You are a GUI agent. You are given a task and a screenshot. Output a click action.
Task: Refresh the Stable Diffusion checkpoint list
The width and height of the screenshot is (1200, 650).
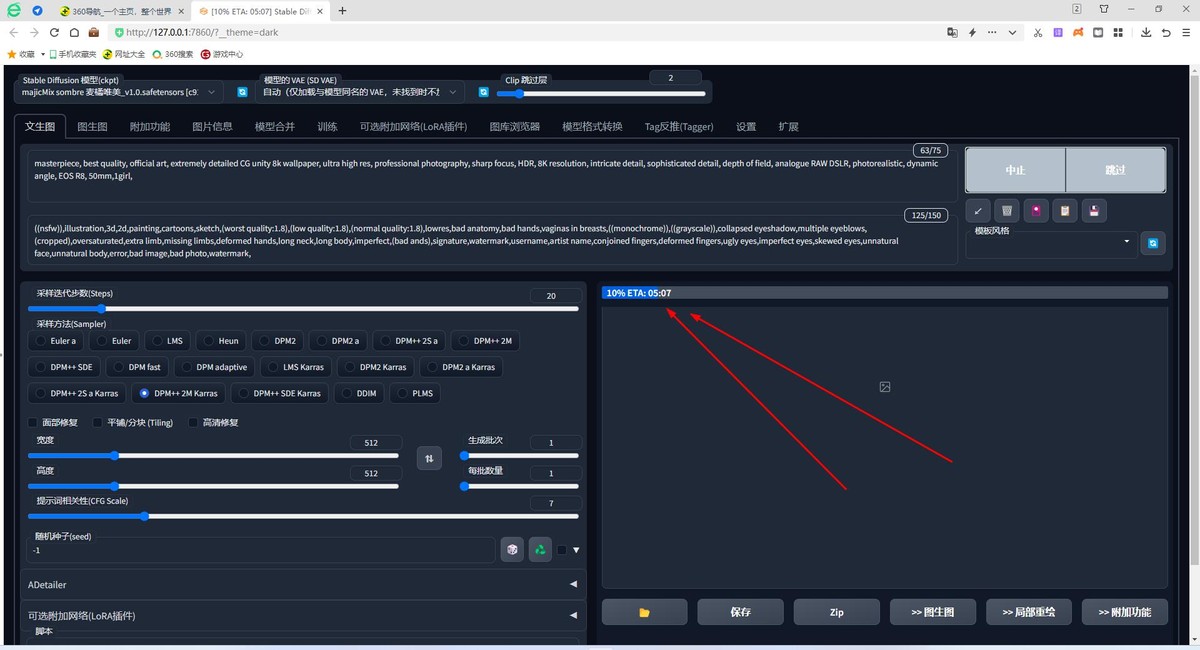pyautogui.click(x=242, y=92)
